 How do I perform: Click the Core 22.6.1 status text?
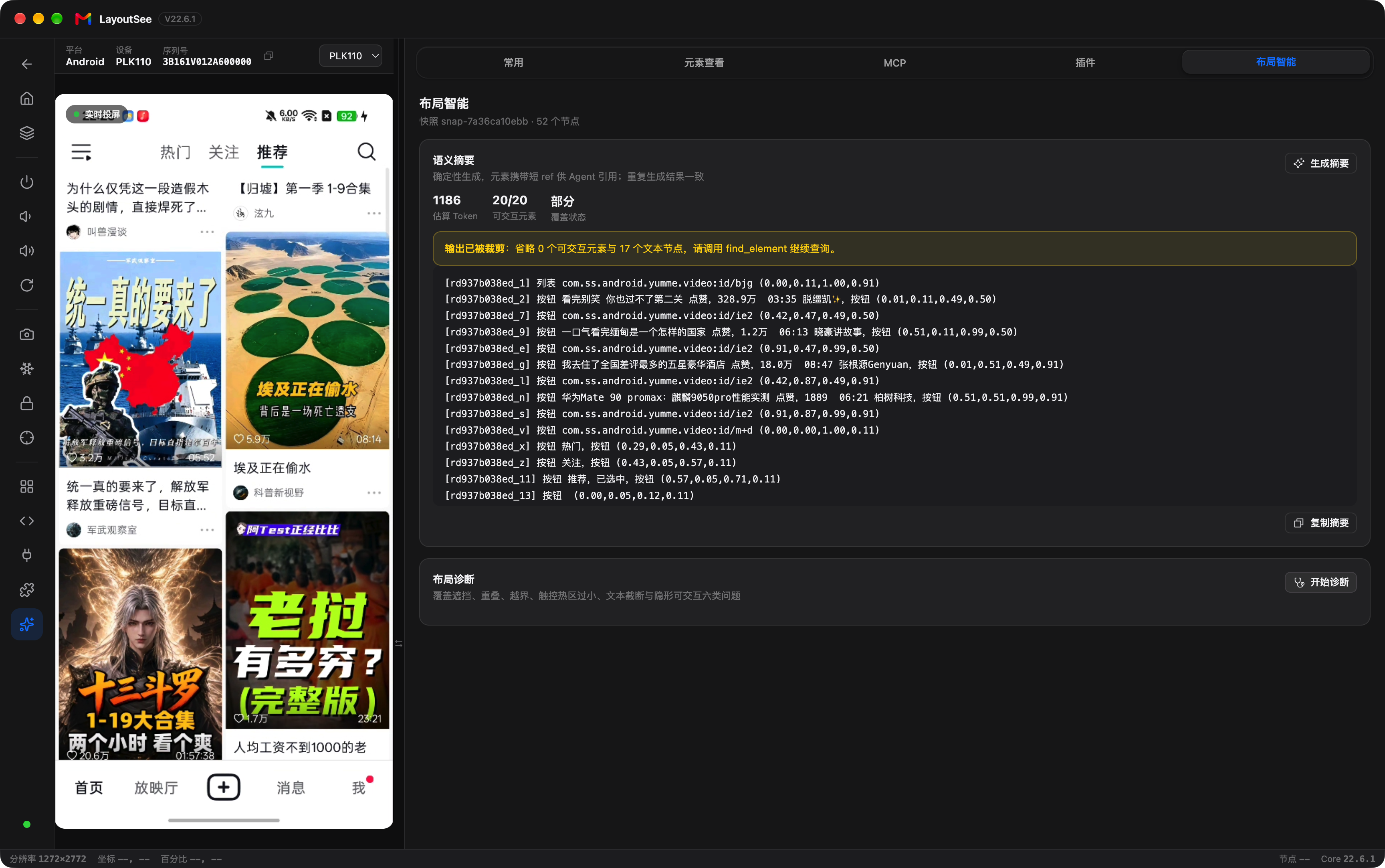1348,859
